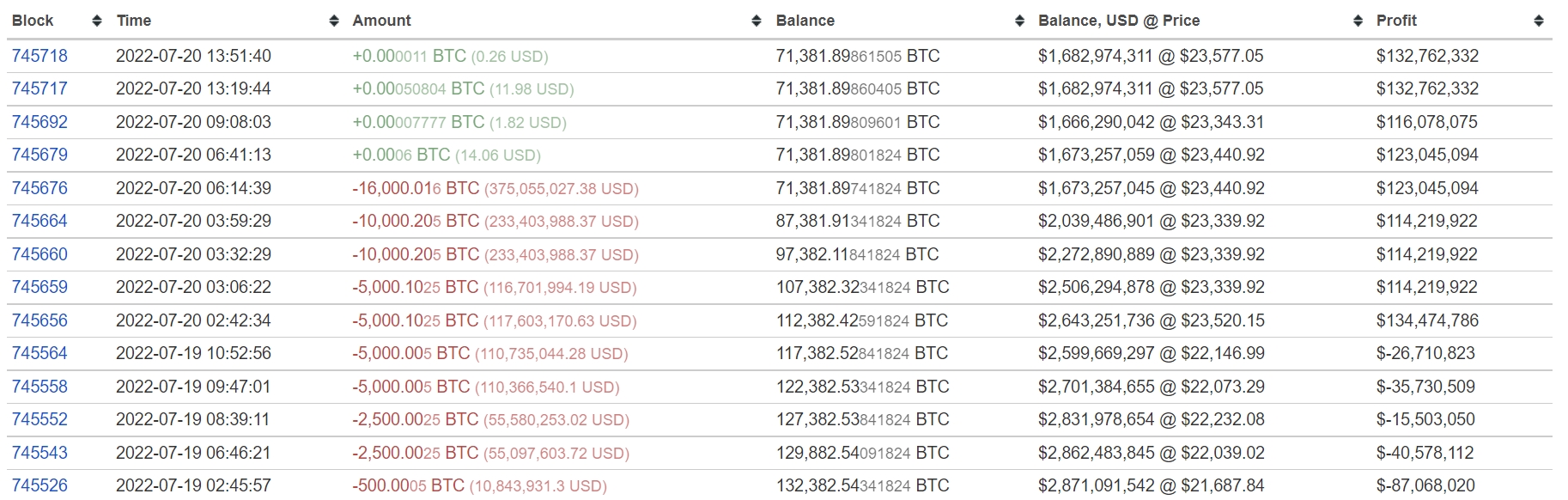Click the Balance column sort arrows
This screenshot has width=1568, height=500.
pos(1019,21)
